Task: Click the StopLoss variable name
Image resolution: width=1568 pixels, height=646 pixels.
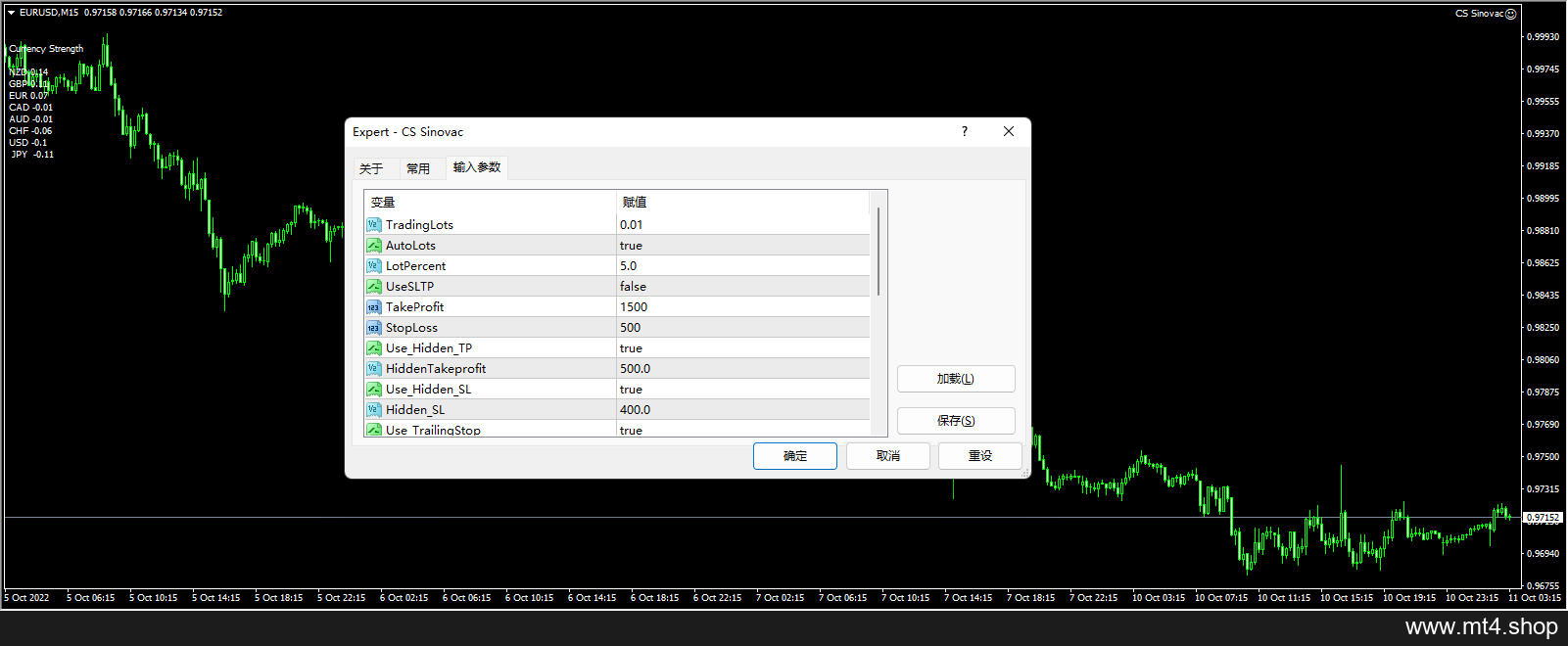Action: [x=411, y=328]
